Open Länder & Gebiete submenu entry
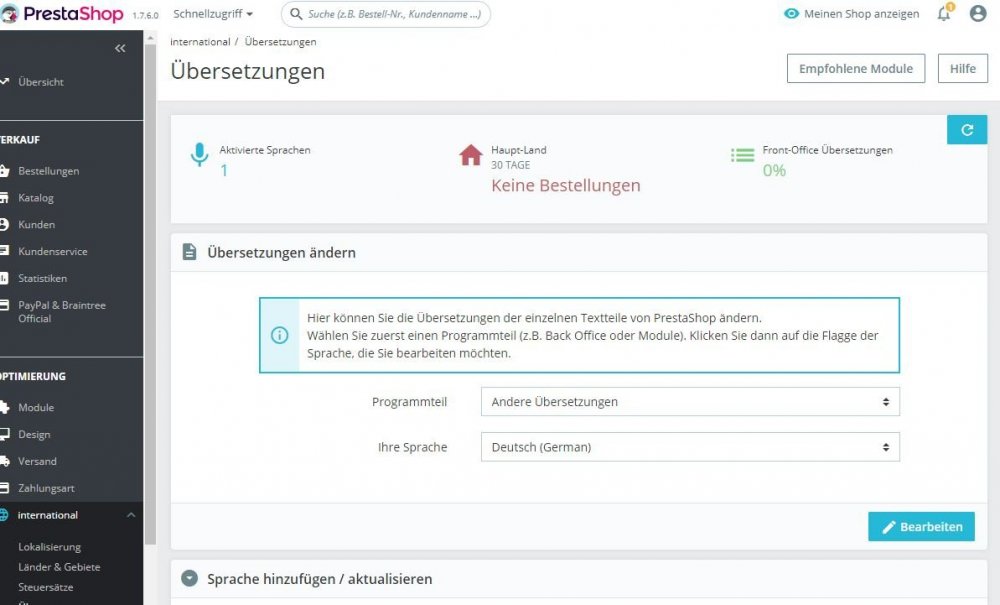 pos(59,567)
